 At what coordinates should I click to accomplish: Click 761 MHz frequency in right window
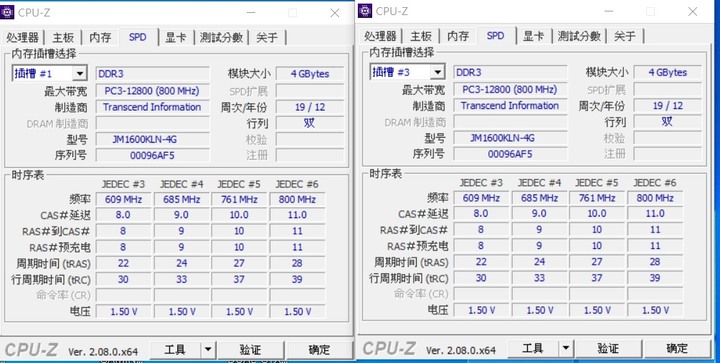(x=597, y=198)
